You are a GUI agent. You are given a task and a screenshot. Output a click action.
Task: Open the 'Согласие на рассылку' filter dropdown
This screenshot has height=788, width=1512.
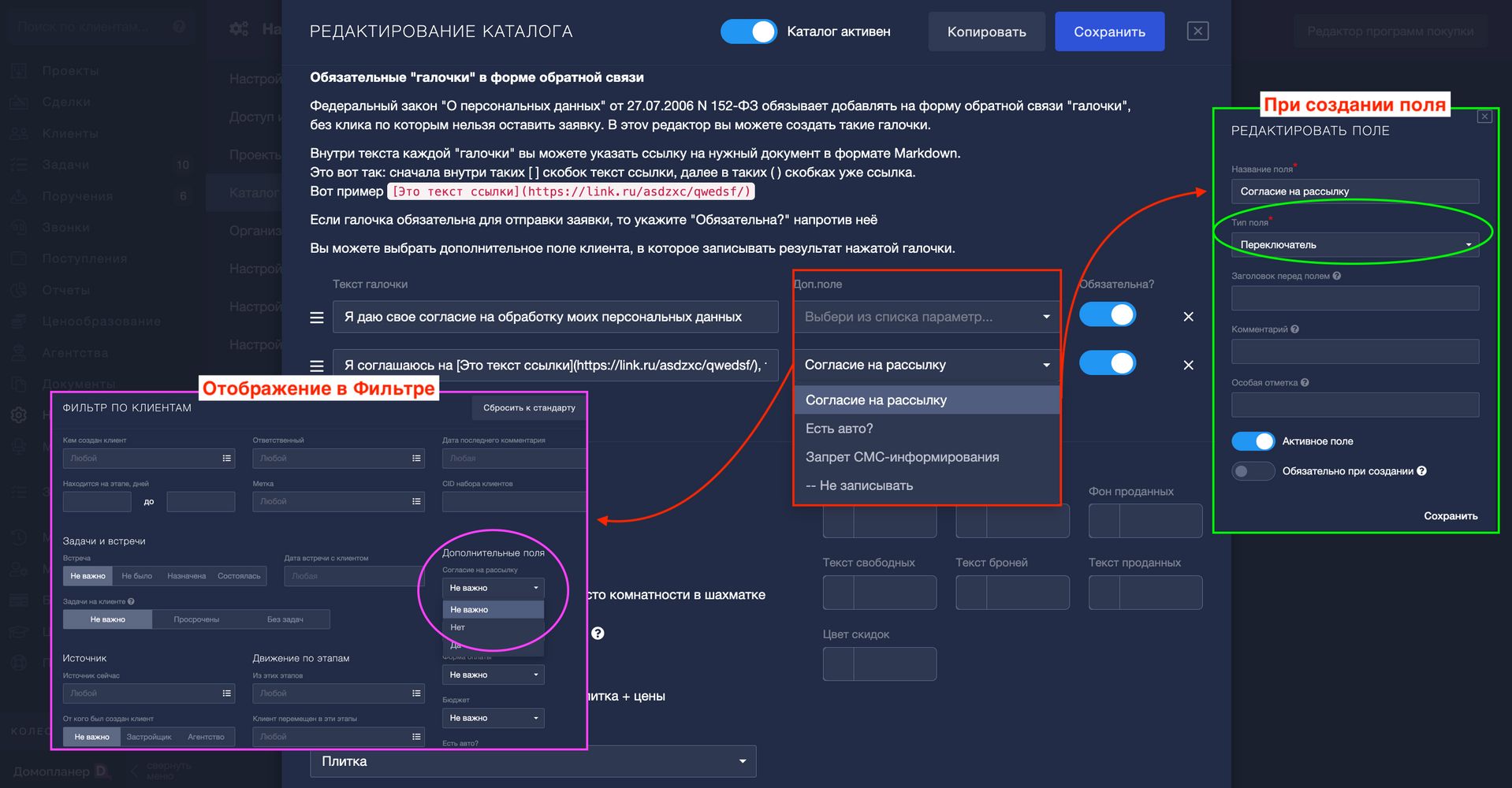[x=493, y=588]
